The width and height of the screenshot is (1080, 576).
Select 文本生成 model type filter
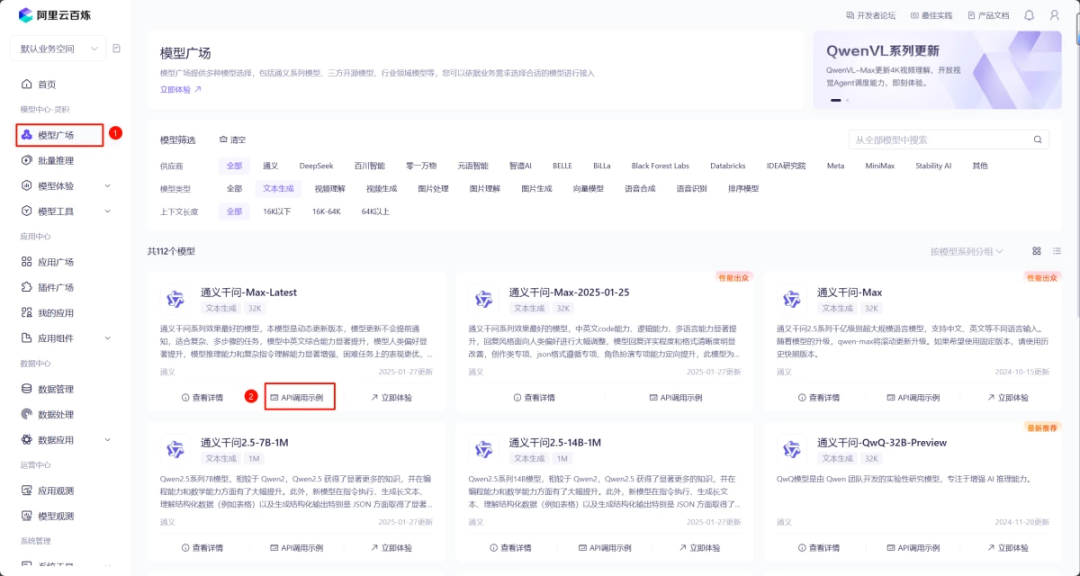tap(278, 189)
